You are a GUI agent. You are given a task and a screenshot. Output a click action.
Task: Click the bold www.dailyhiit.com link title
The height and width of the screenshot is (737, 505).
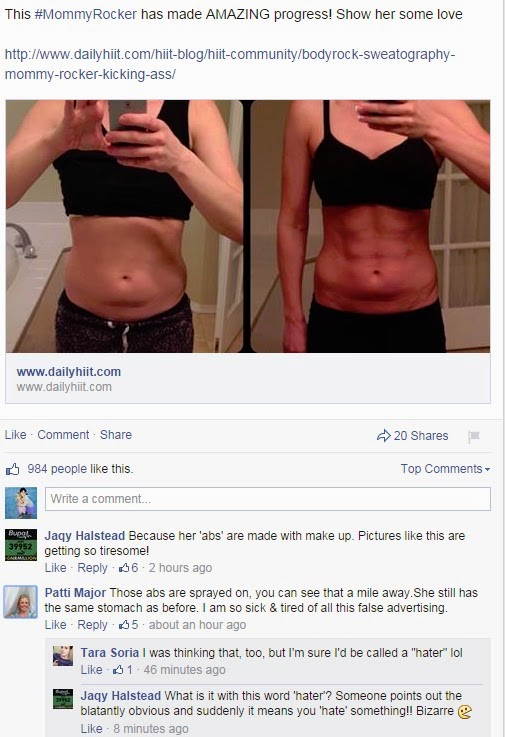click(x=69, y=372)
